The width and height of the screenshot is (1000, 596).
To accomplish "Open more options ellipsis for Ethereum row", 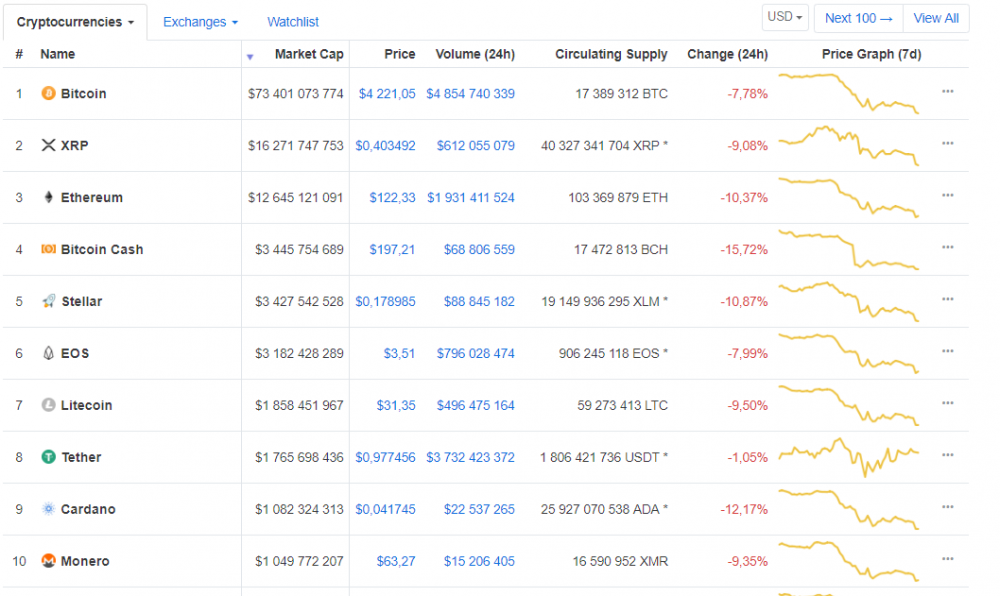I will coord(948,195).
